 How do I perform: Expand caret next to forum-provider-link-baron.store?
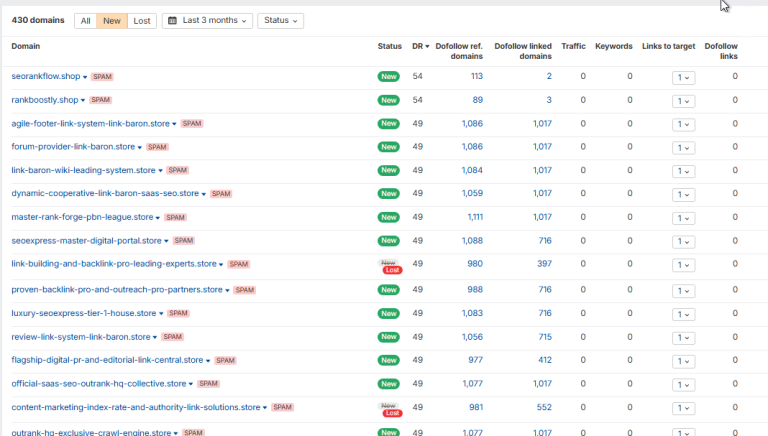click(x=140, y=147)
